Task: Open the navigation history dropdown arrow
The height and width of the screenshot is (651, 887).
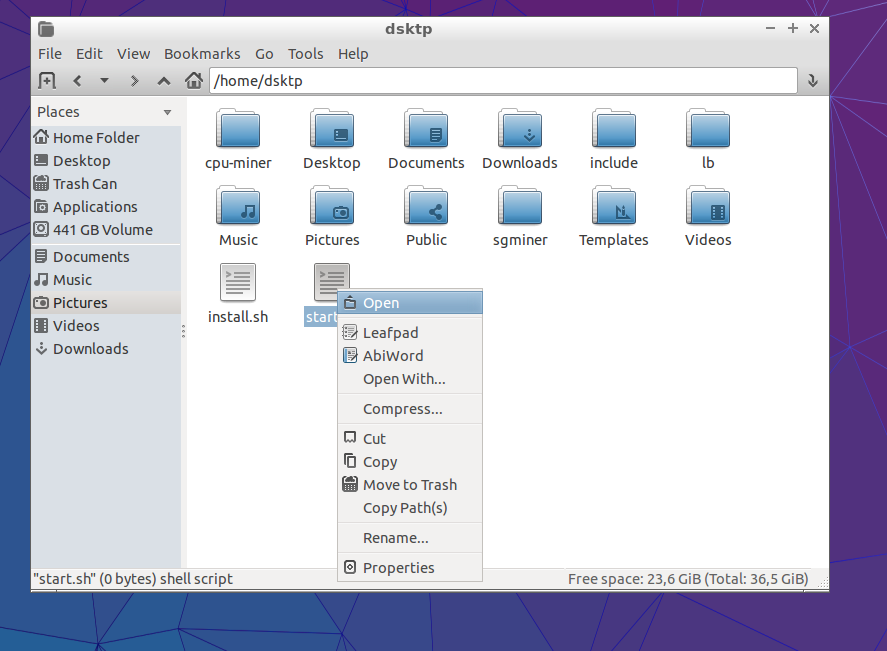Action: click(x=104, y=81)
